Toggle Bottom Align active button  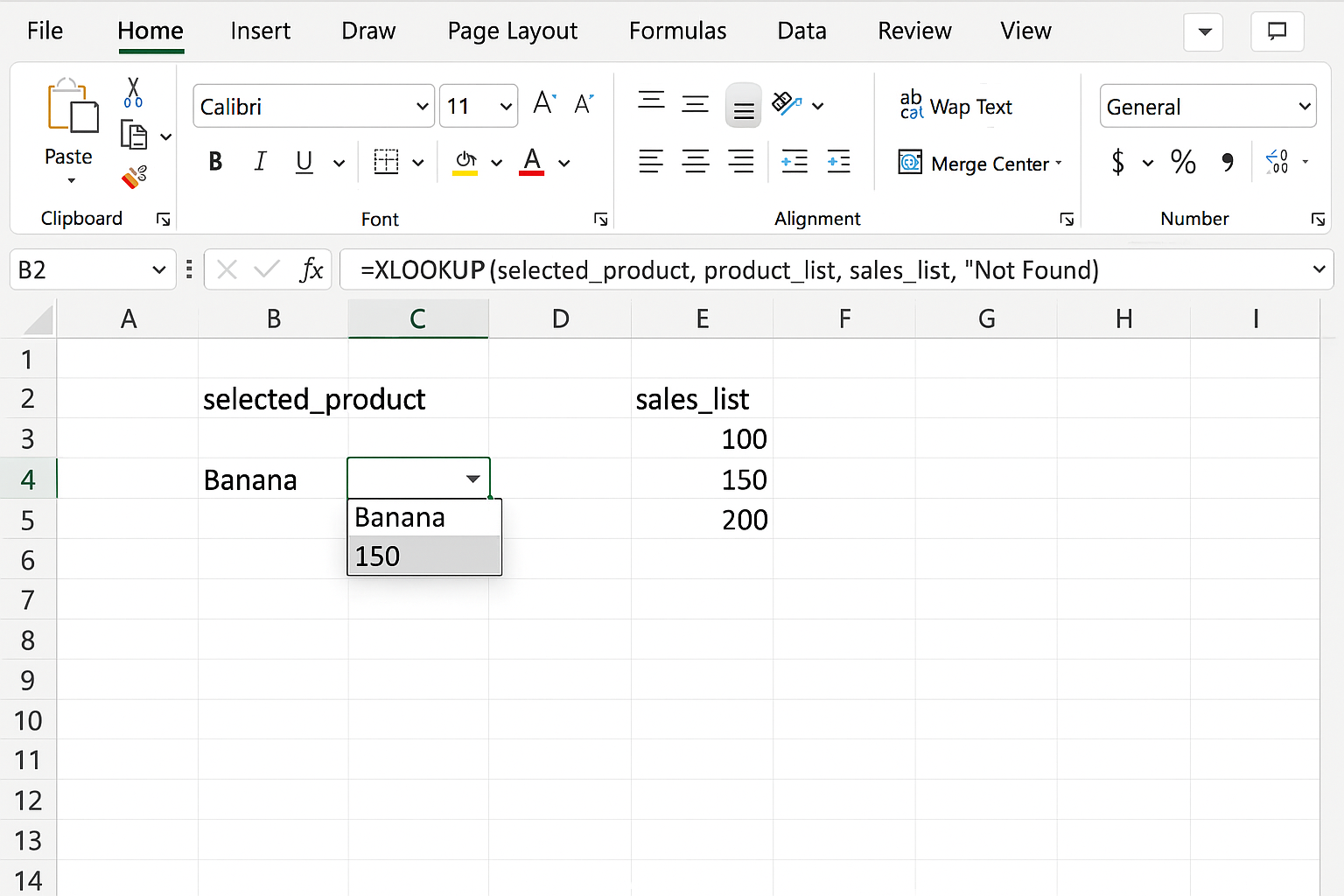click(744, 106)
